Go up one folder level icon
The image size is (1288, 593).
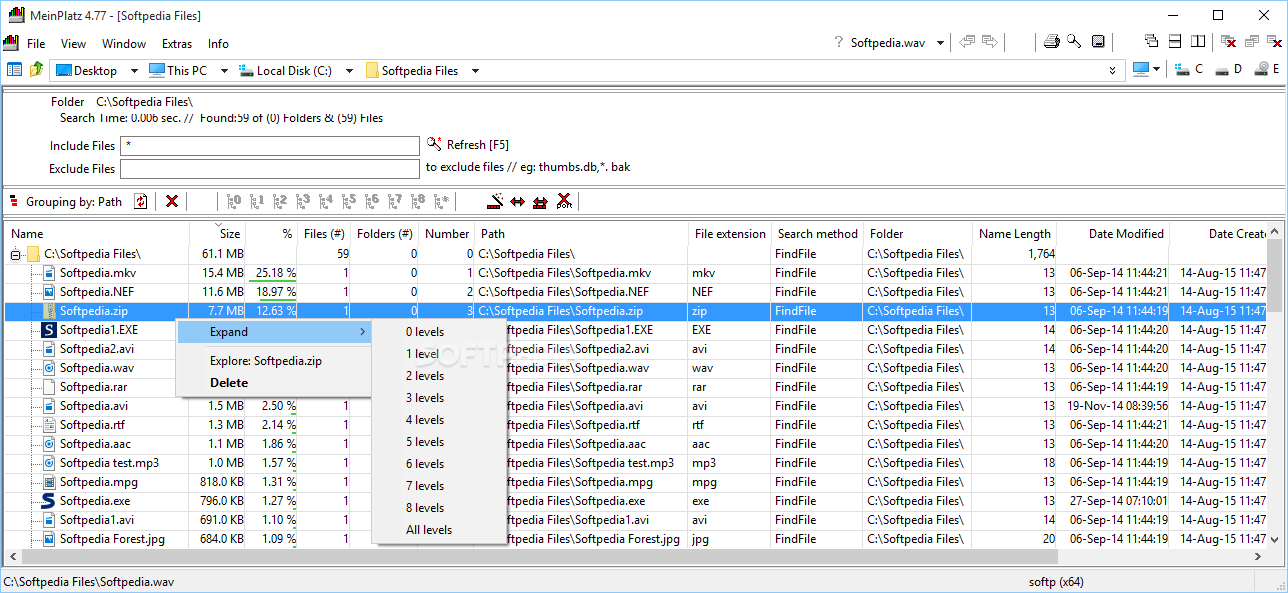(37, 70)
